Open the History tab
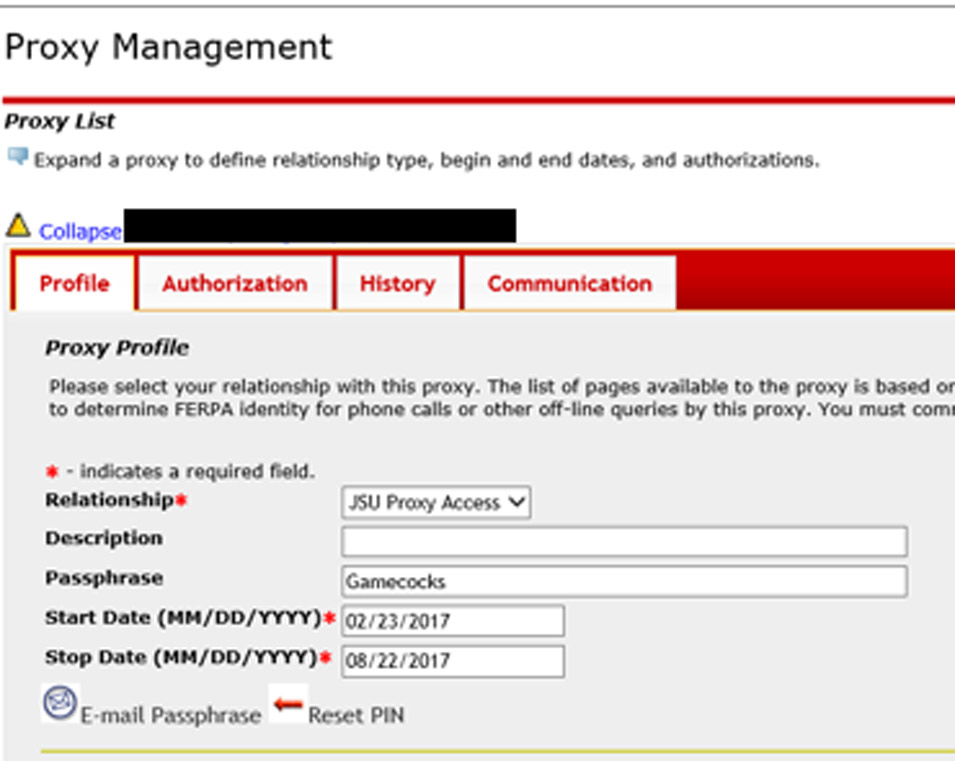Screen dimensions: 955x761 click(397, 283)
